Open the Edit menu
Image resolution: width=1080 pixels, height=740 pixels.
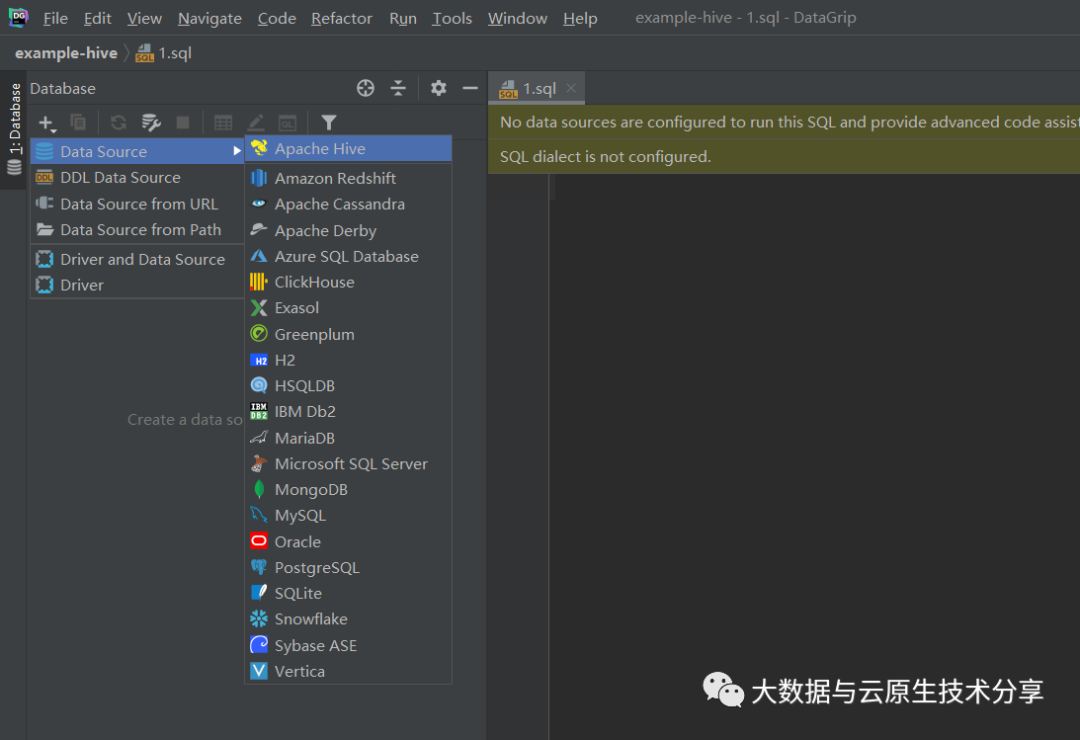pos(97,19)
